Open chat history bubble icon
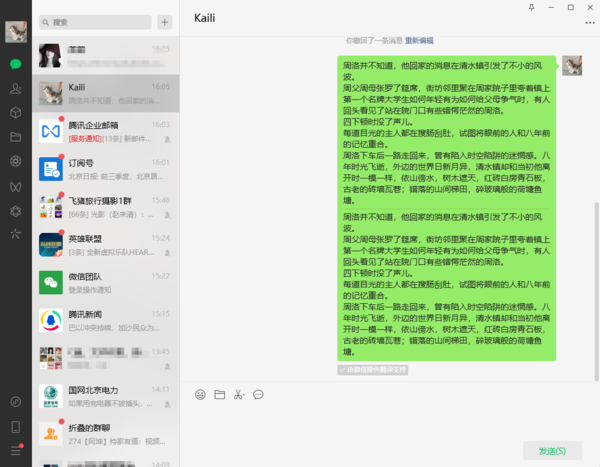Image resolution: width=600 pixels, height=467 pixels. pos(258,395)
